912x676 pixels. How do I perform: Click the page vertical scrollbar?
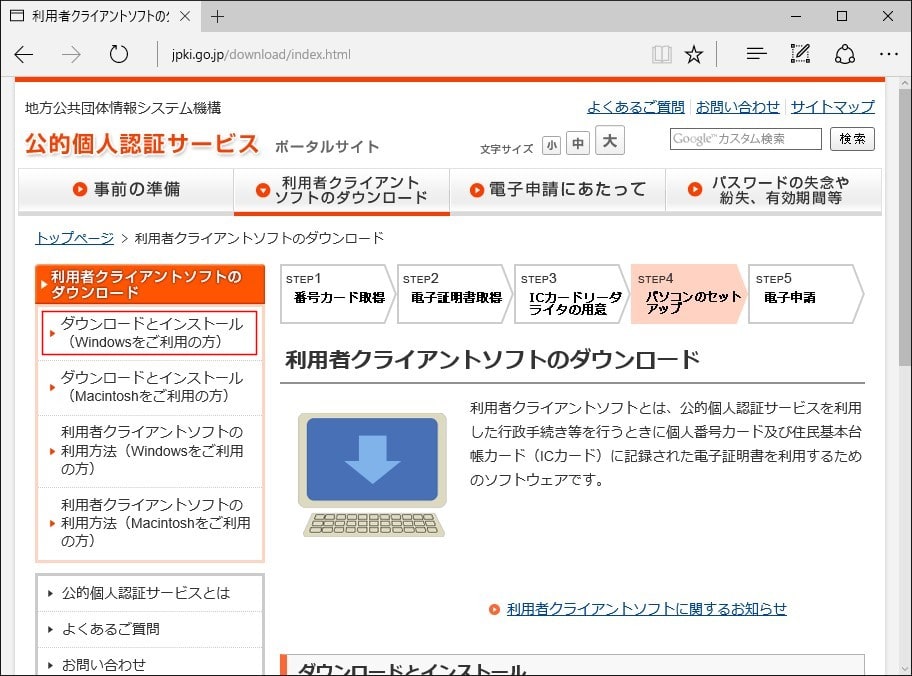click(904, 300)
